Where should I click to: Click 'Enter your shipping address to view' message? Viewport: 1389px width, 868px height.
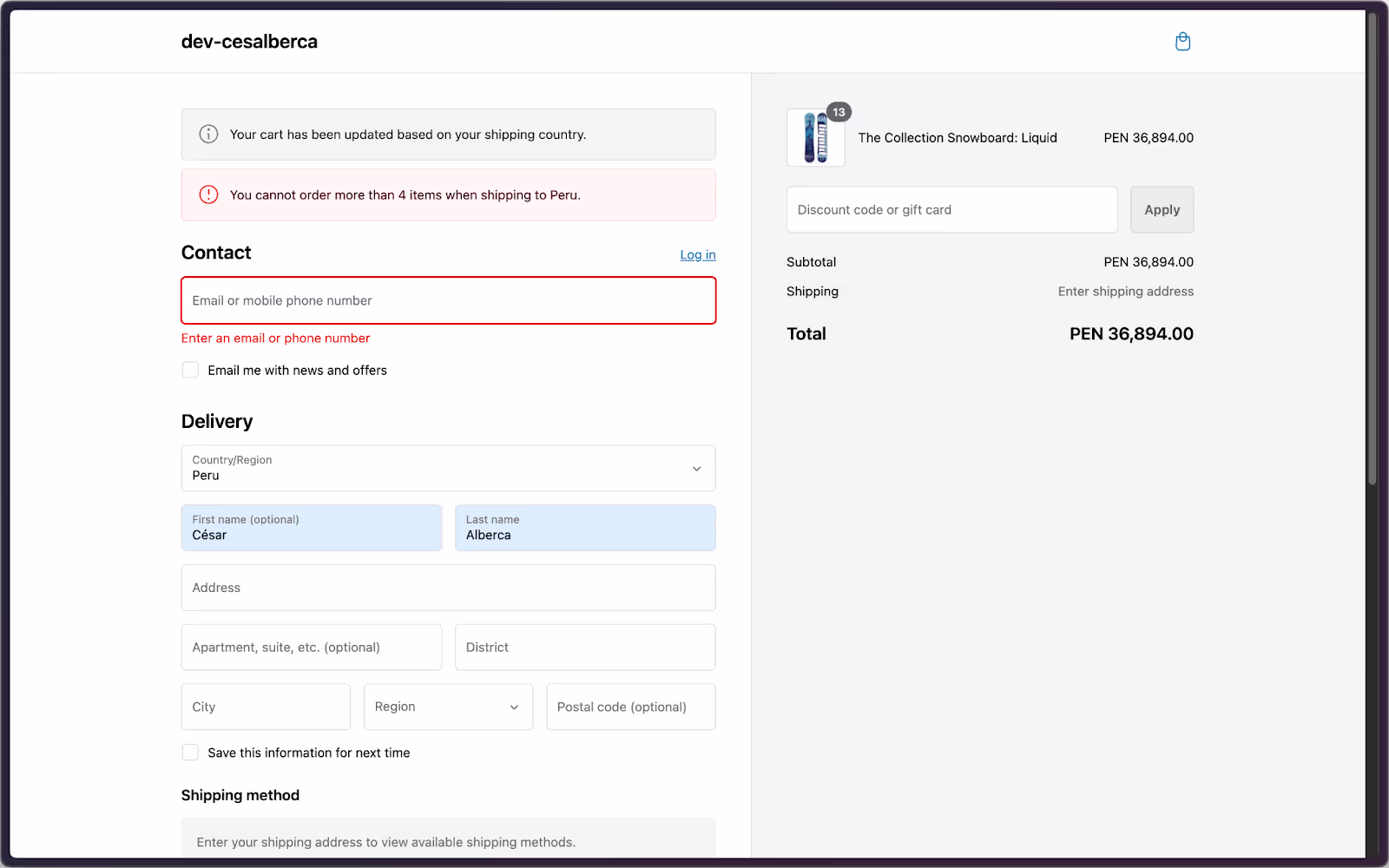coord(385,842)
